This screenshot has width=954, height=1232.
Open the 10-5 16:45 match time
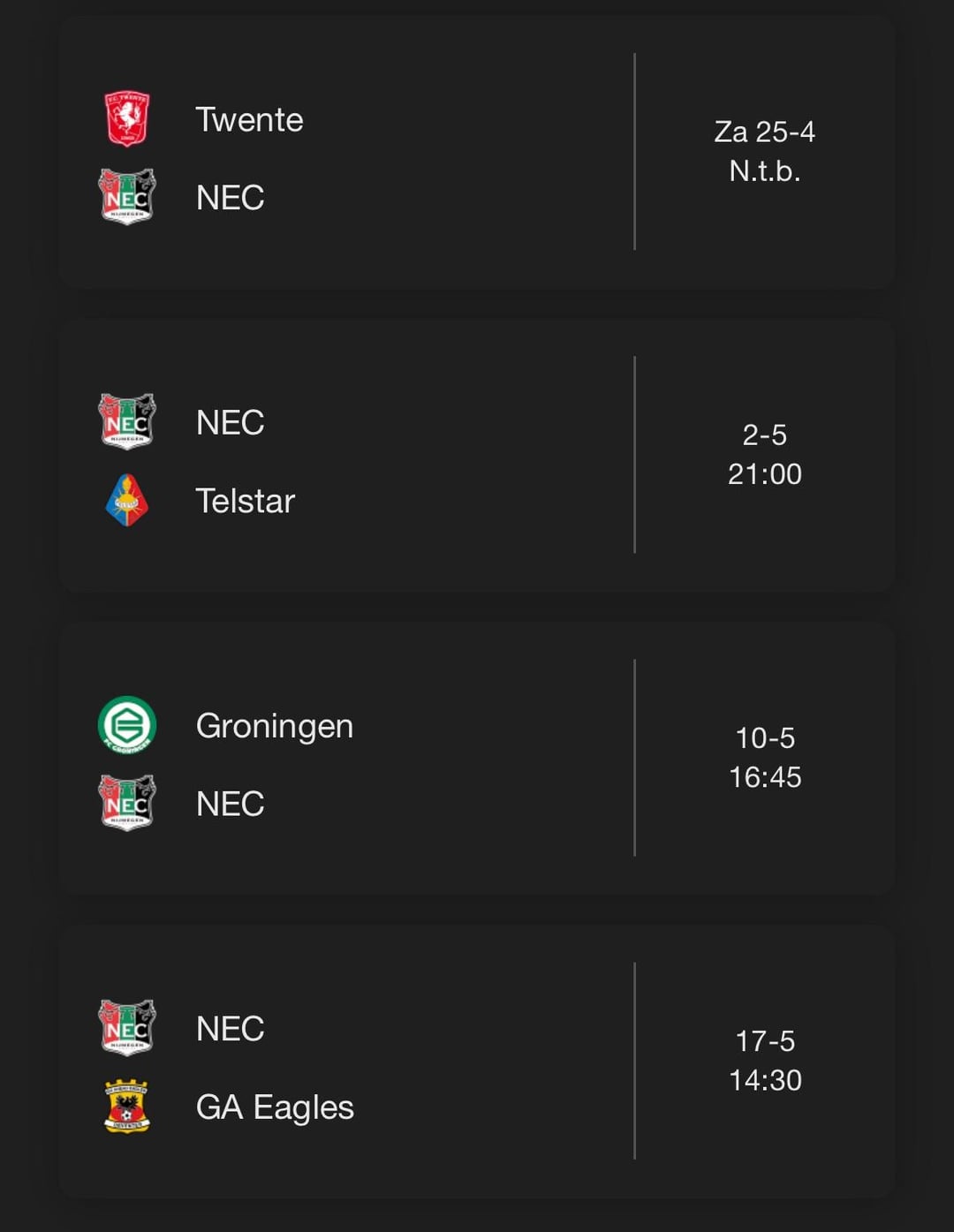[x=764, y=758]
